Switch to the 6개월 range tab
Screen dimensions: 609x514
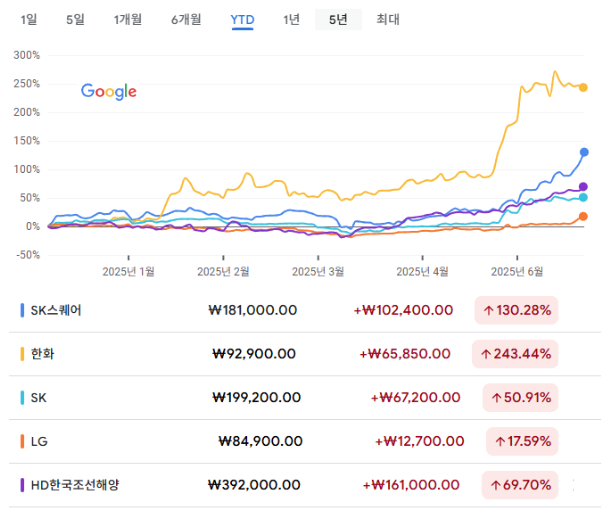(x=186, y=19)
